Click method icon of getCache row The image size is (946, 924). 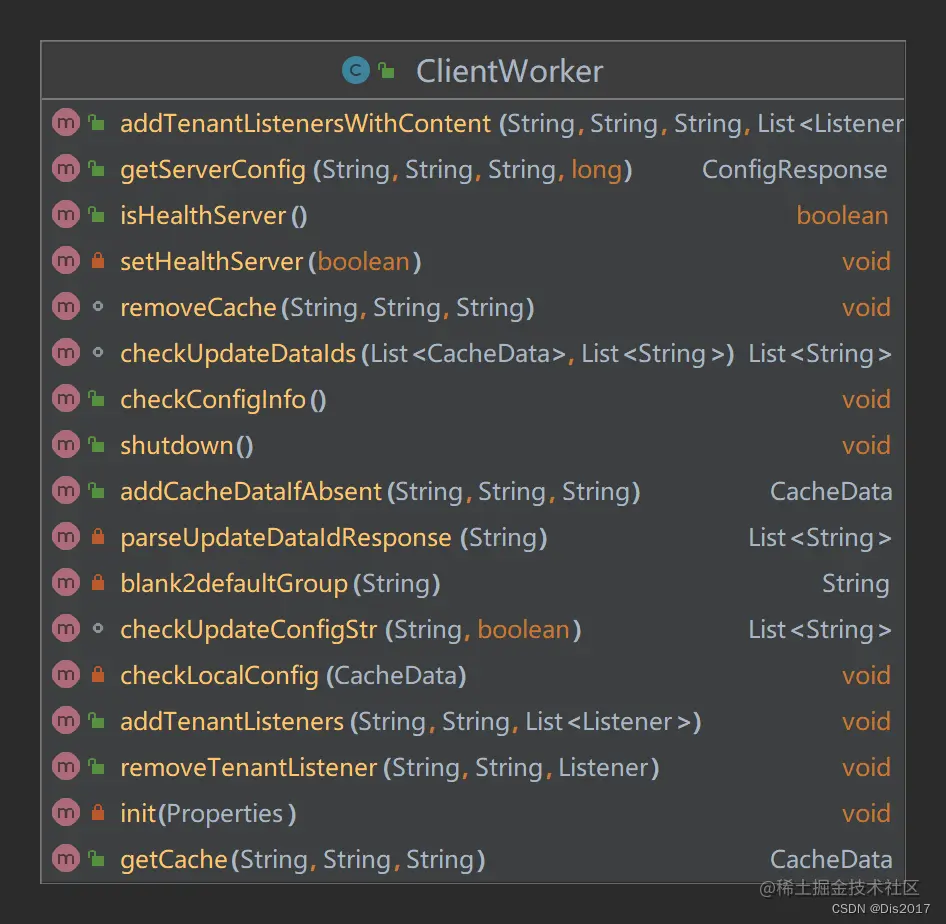click(66, 859)
